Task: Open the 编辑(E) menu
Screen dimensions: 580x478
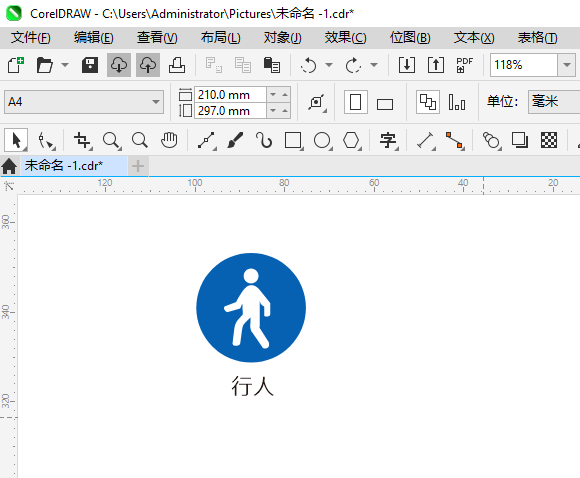Action: [x=94, y=38]
